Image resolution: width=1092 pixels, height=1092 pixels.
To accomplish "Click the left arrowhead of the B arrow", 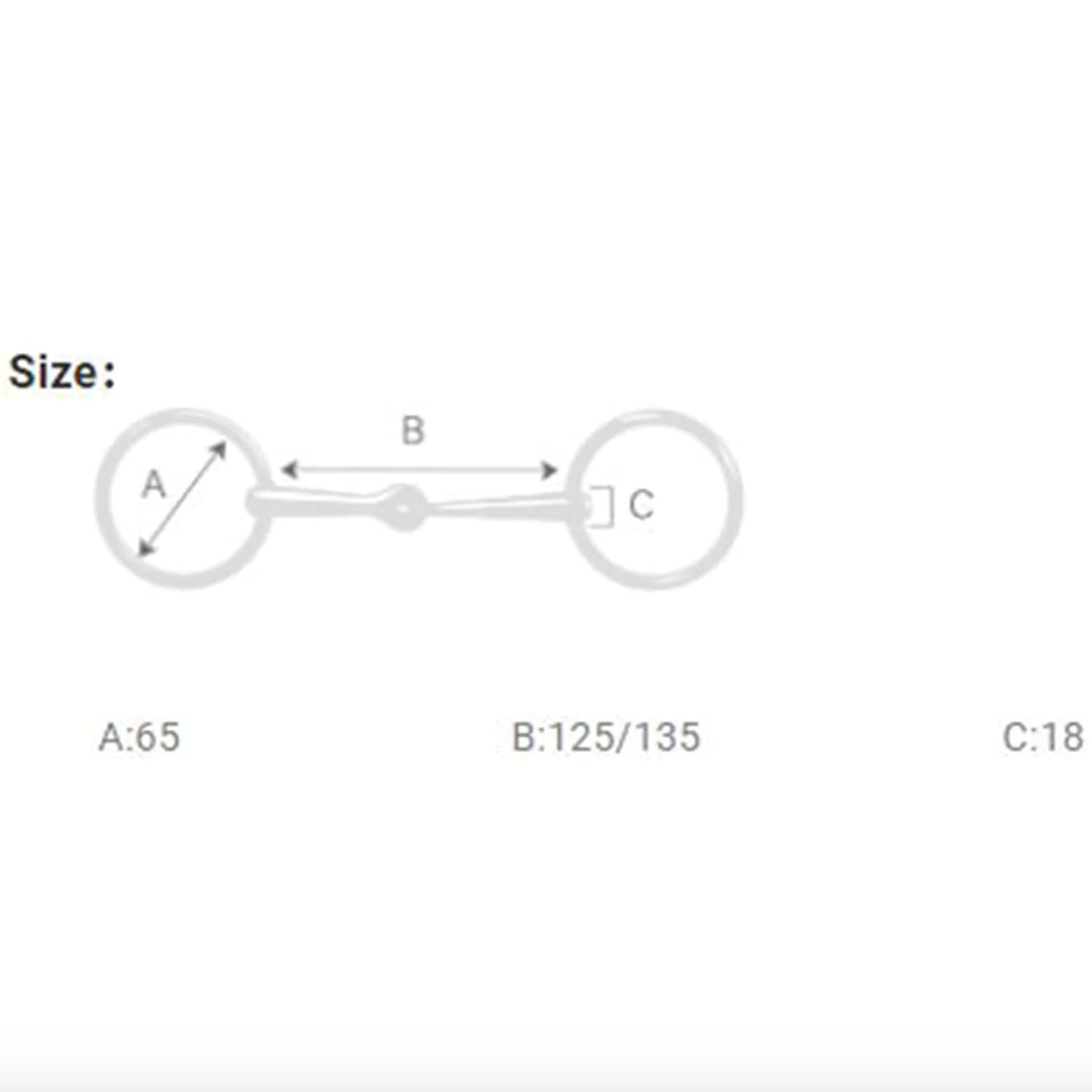I will 288,471.
